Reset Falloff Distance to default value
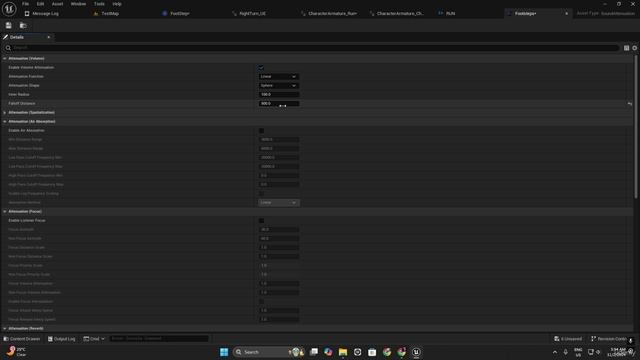The height and width of the screenshot is (360, 640). coord(630,104)
